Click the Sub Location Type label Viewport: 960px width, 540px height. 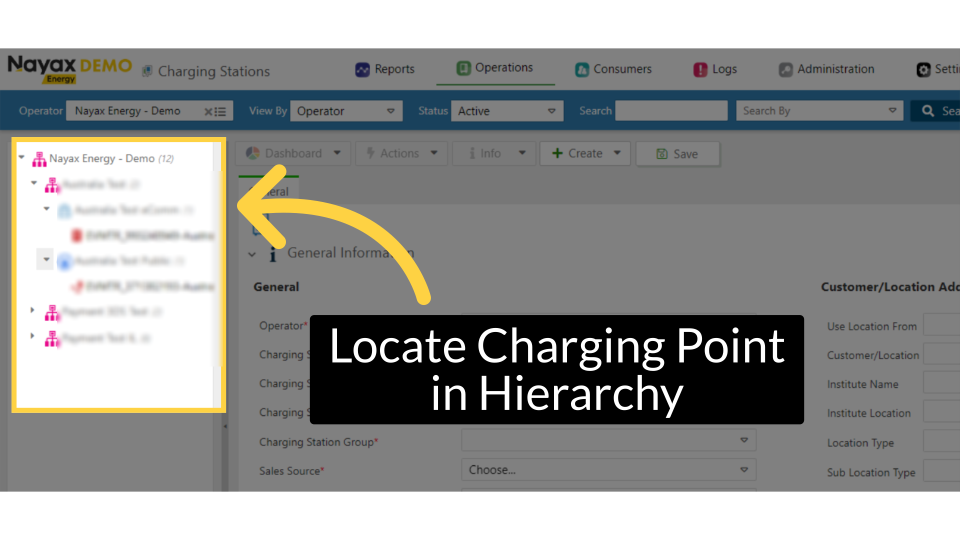click(x=871, y=473)
